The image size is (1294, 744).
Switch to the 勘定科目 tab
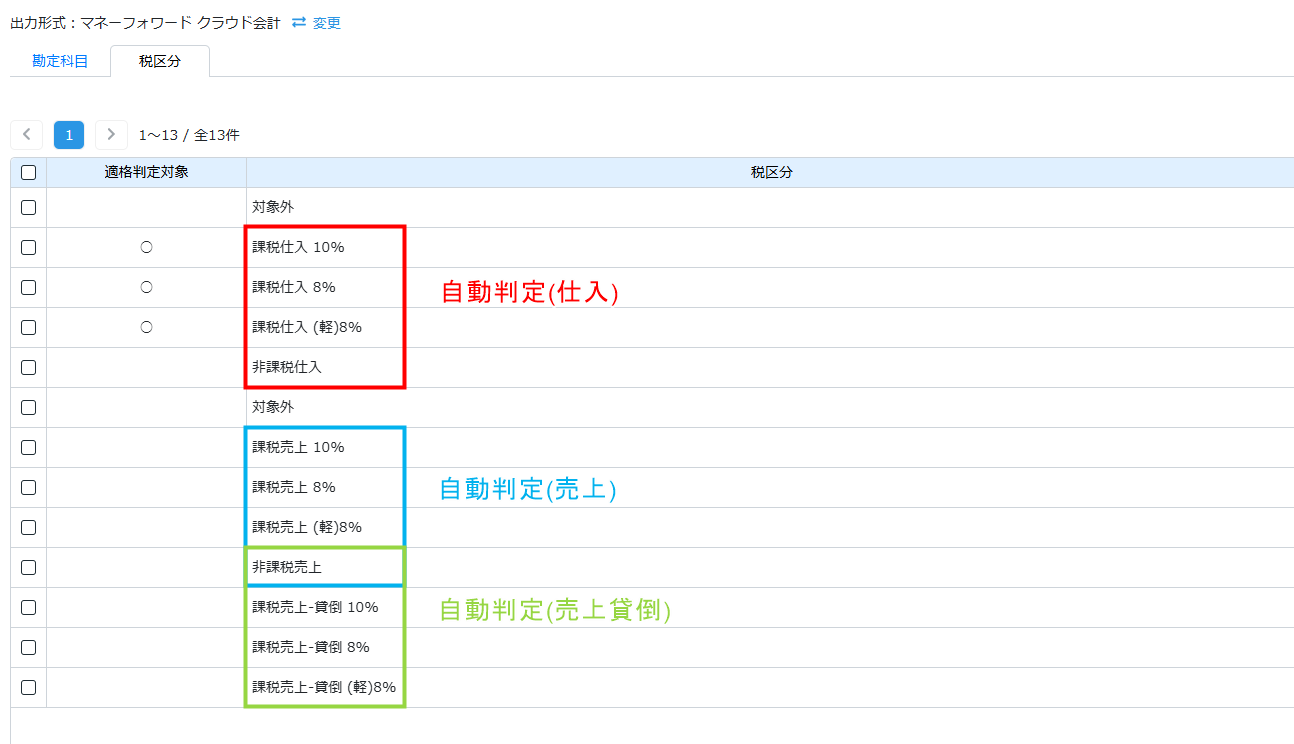point(60,61)
